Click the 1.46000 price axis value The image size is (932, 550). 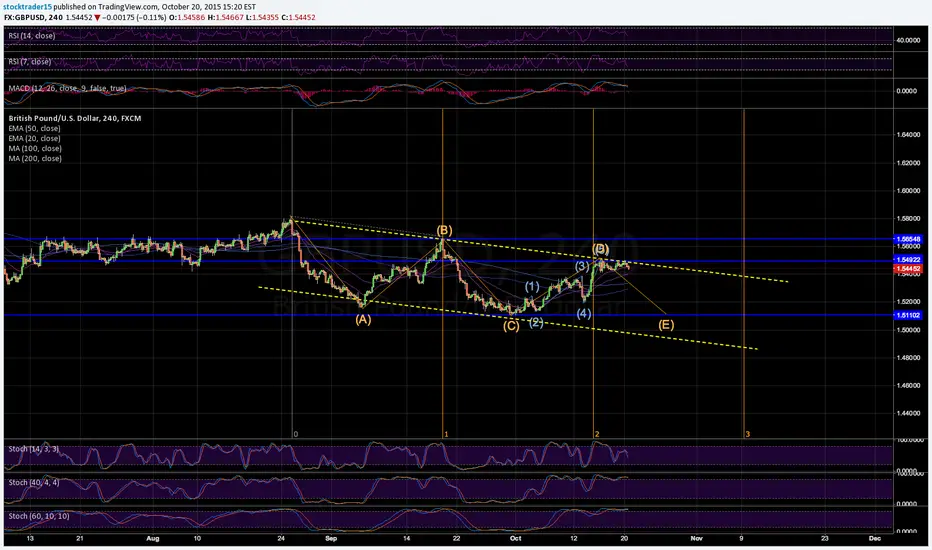click(908, 385)
